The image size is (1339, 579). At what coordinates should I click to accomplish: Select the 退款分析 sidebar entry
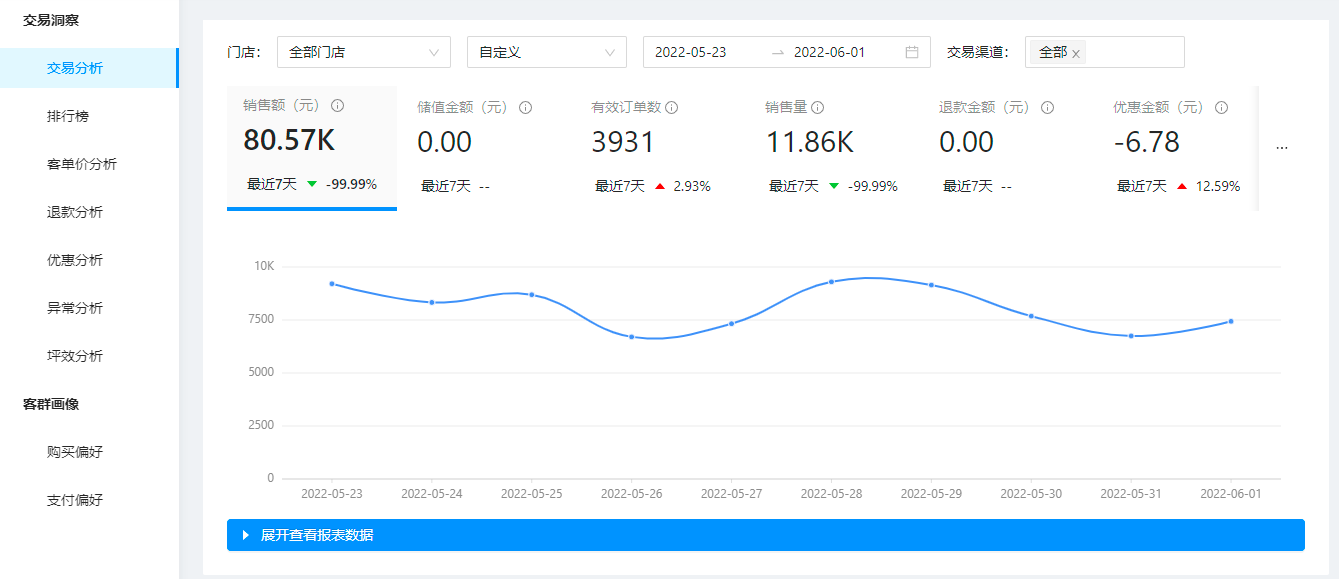(75, 212)
